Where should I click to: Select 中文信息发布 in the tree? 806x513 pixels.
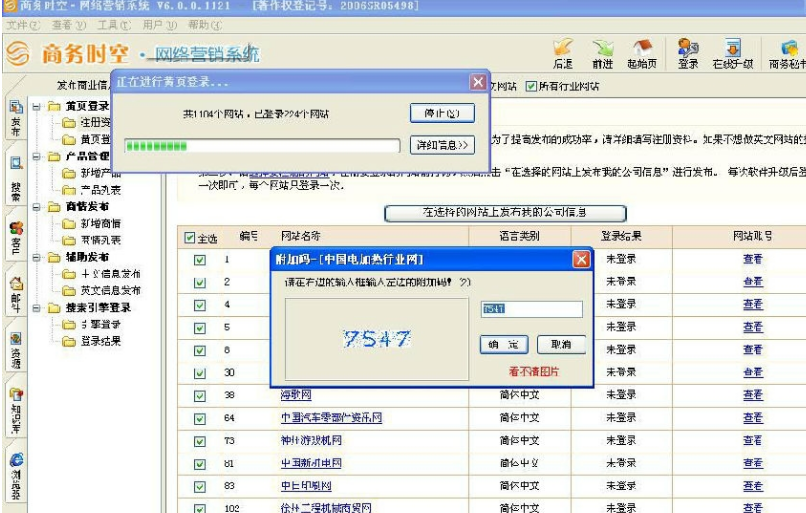111,274
